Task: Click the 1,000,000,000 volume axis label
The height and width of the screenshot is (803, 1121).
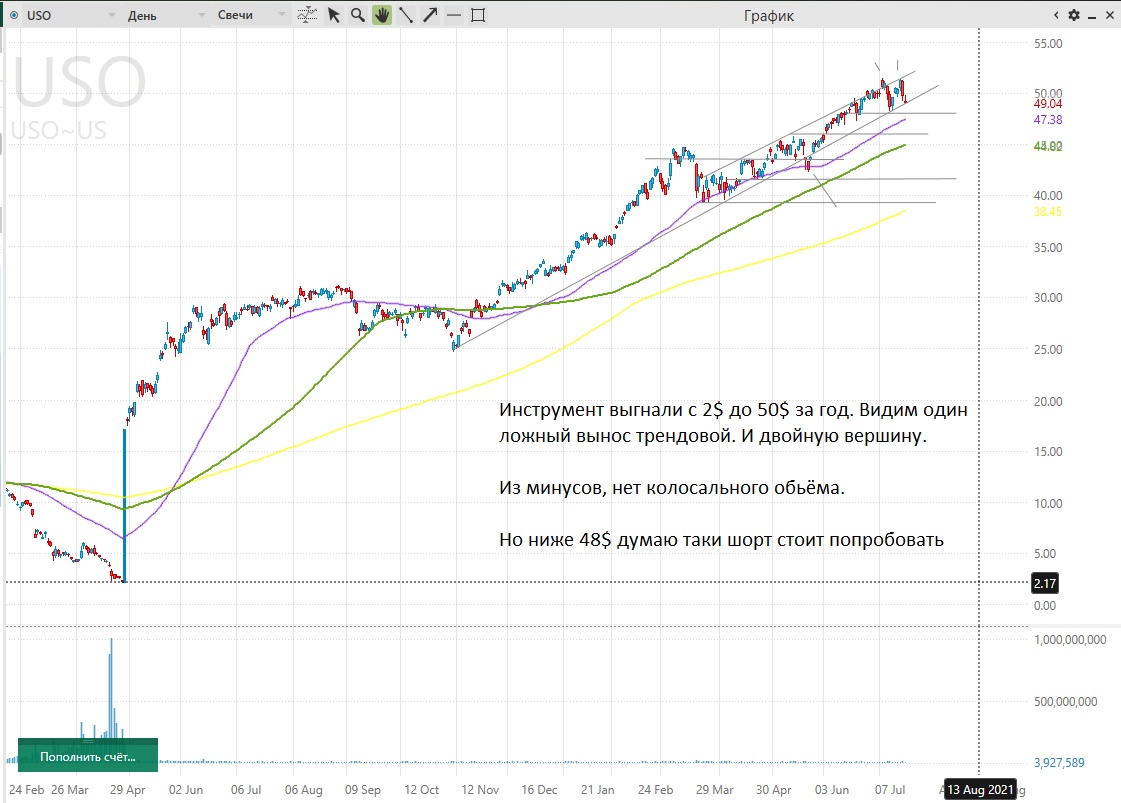Action: [1070, 639]
